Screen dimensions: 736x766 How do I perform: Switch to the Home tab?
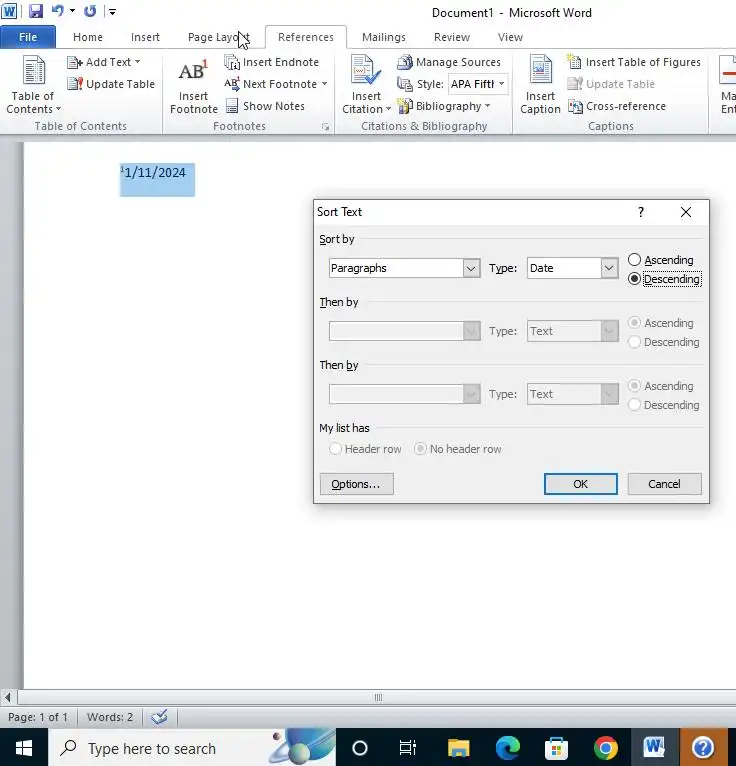click(88, 37)
